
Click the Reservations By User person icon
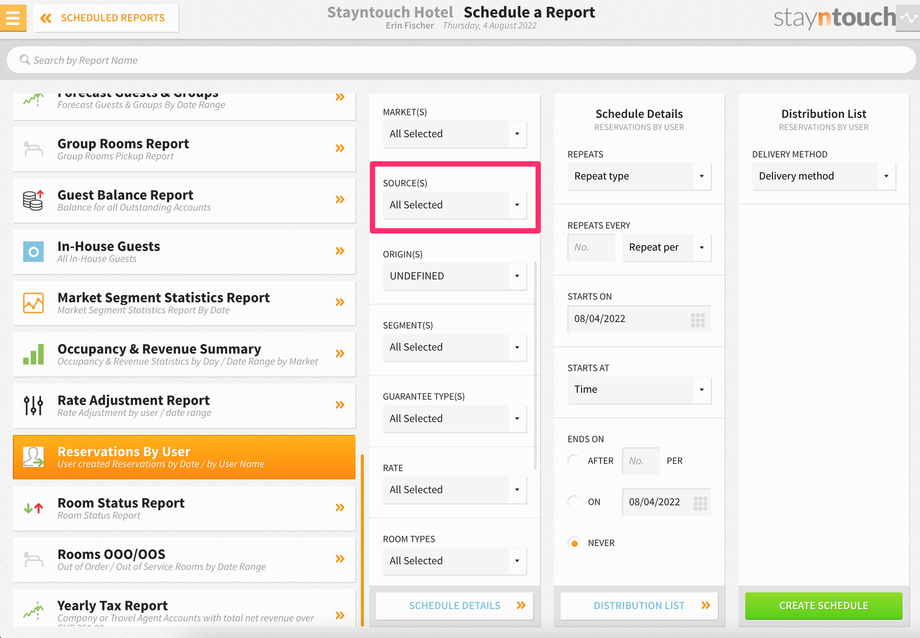click(33, 457)
